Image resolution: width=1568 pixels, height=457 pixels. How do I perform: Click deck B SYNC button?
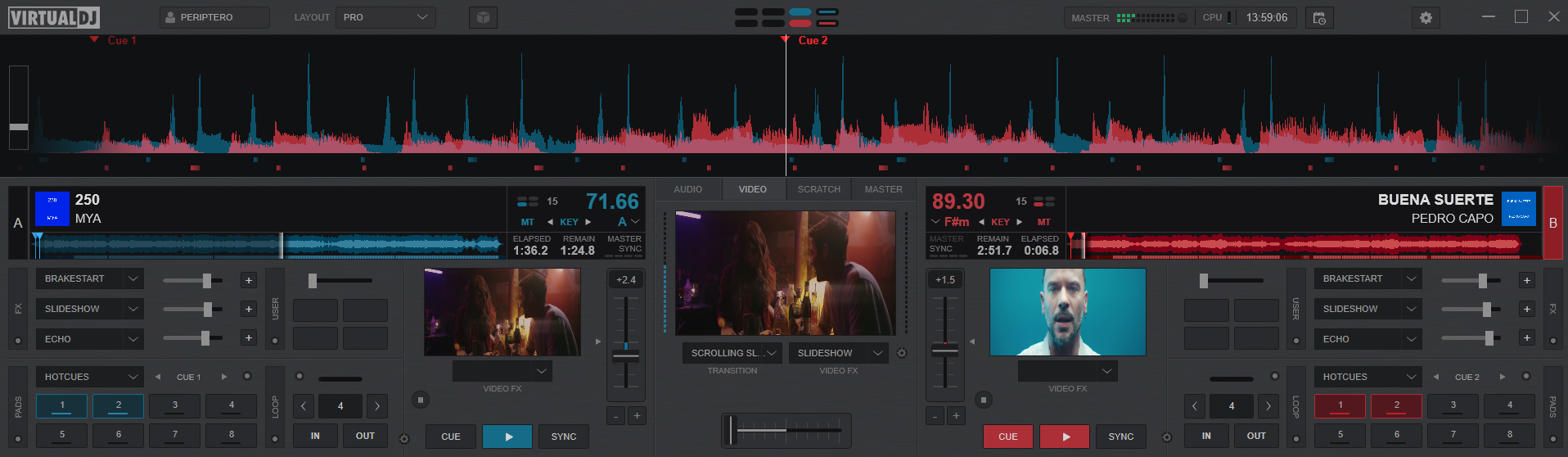coord(1121,437)
